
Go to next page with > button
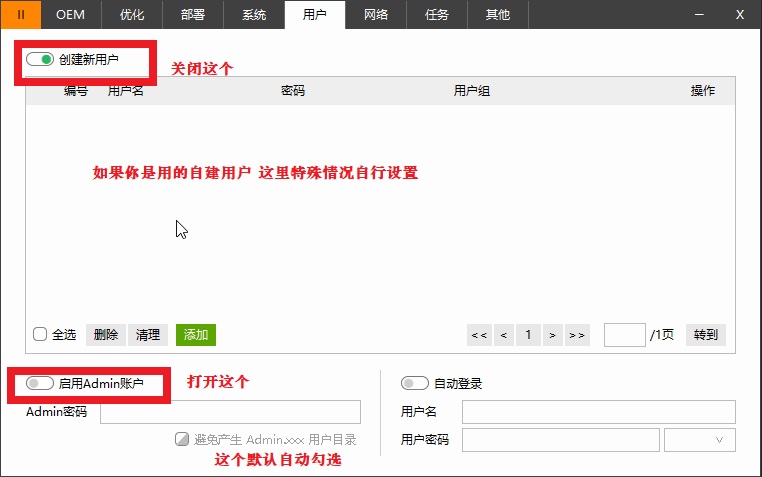tap(552, 335)
